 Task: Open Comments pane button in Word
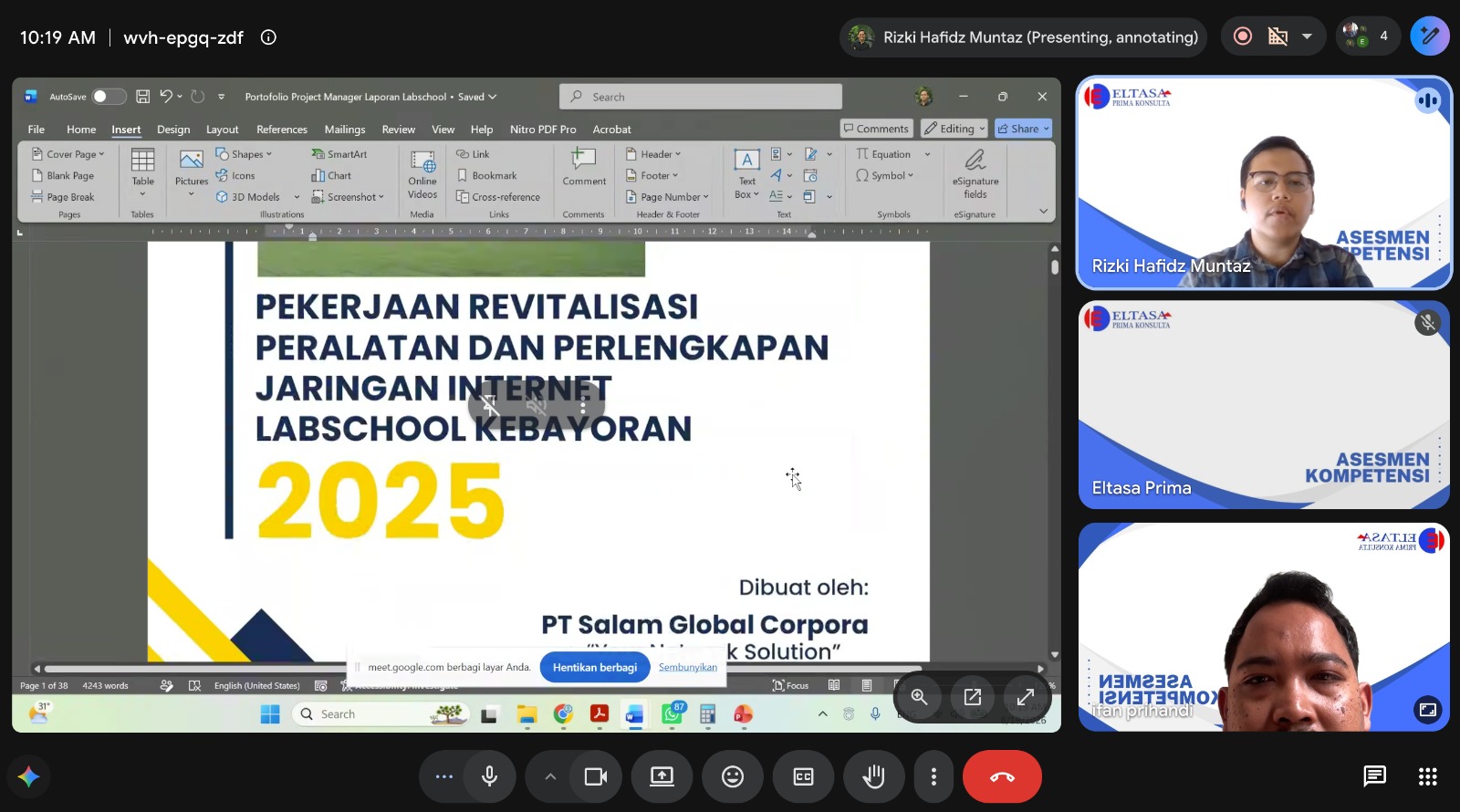876,129
